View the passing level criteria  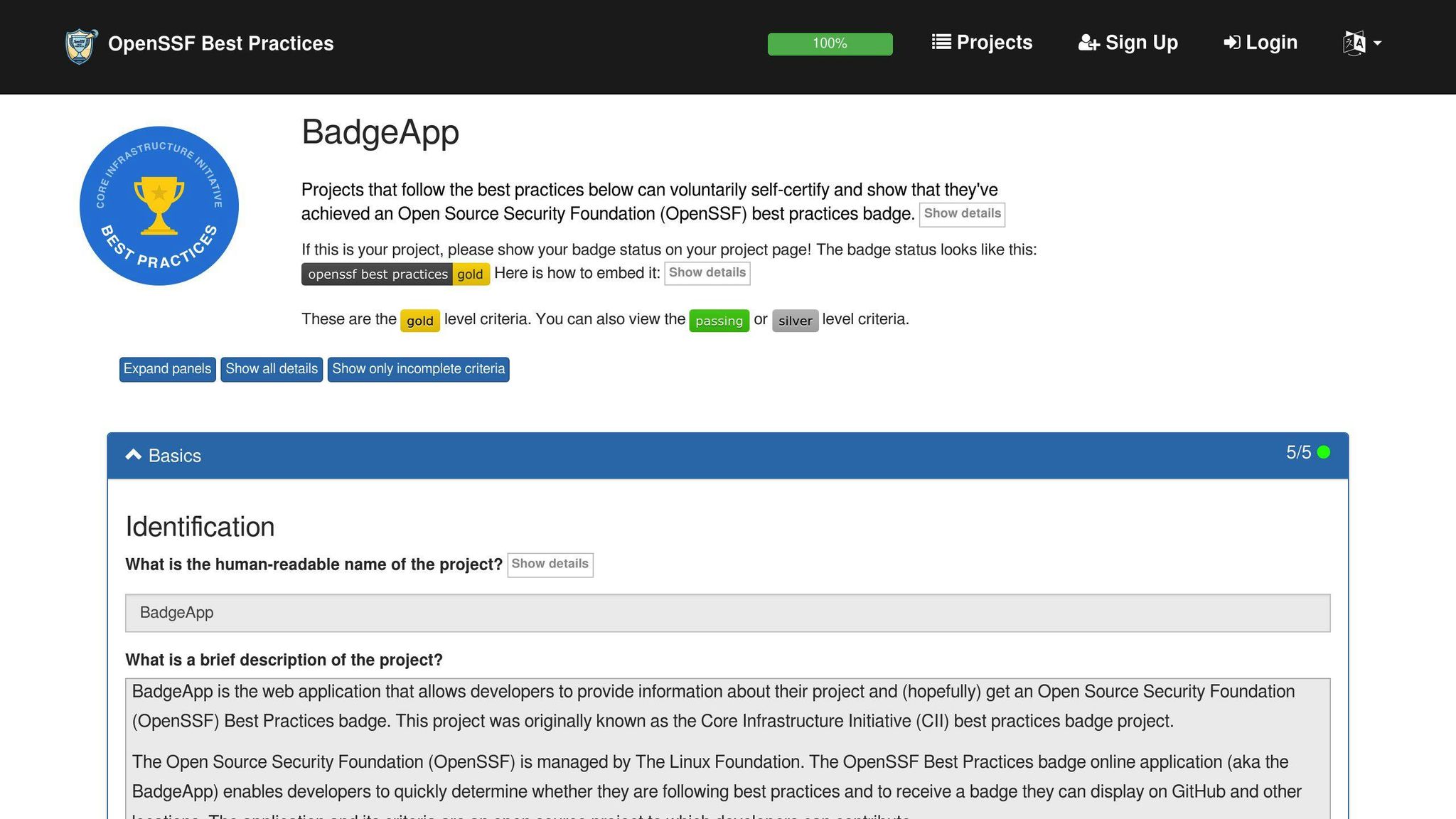719,321
